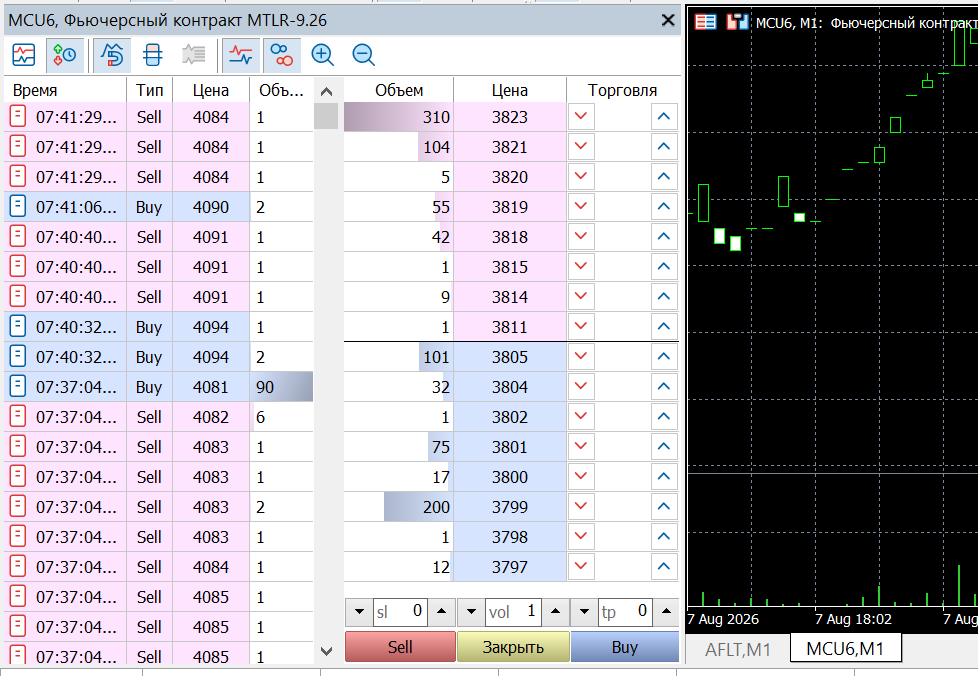Viewport: 978px width, 676px height.
Task: Click blue up arrow at price 3823
Action: (x=664, y=117)
